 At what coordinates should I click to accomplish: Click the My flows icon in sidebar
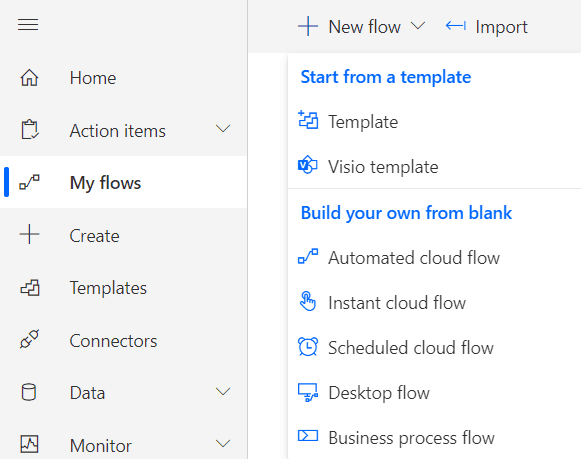pos(29,182)
